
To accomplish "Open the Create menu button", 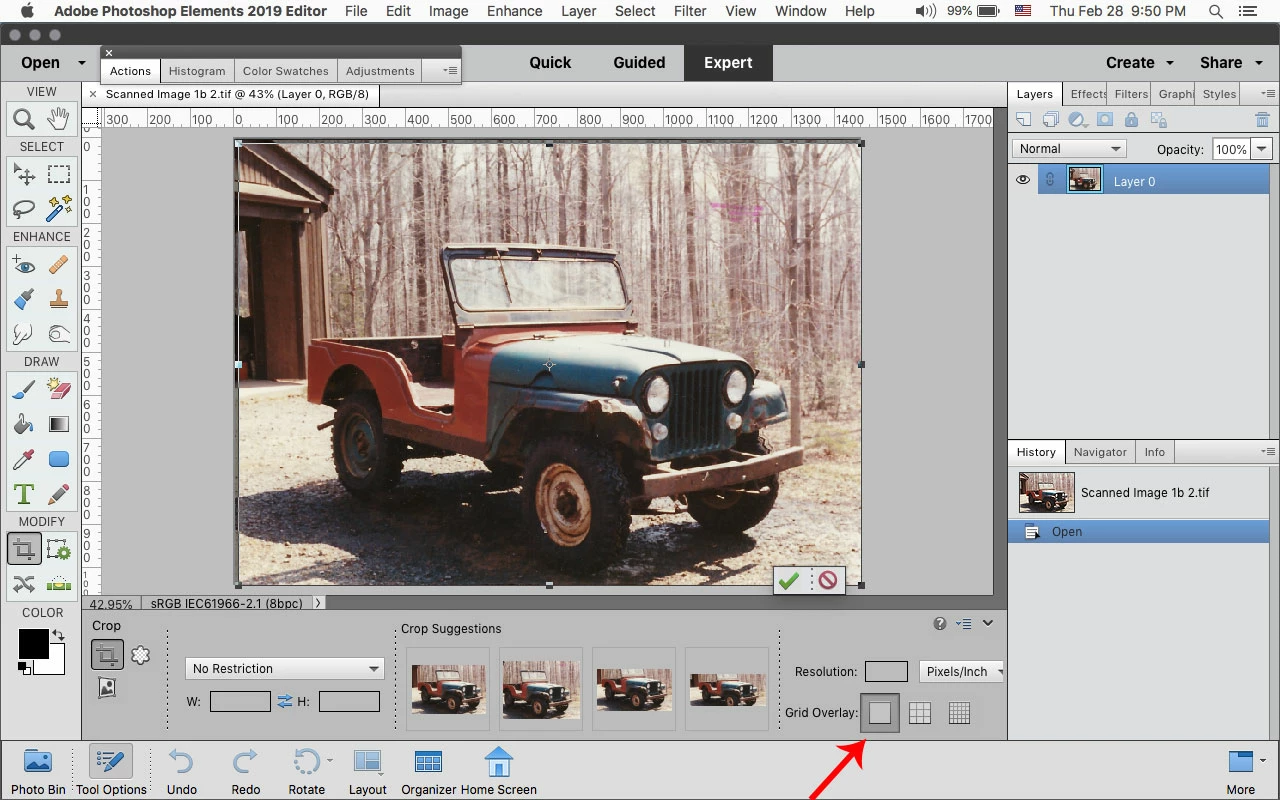I will click(1139, 62).
